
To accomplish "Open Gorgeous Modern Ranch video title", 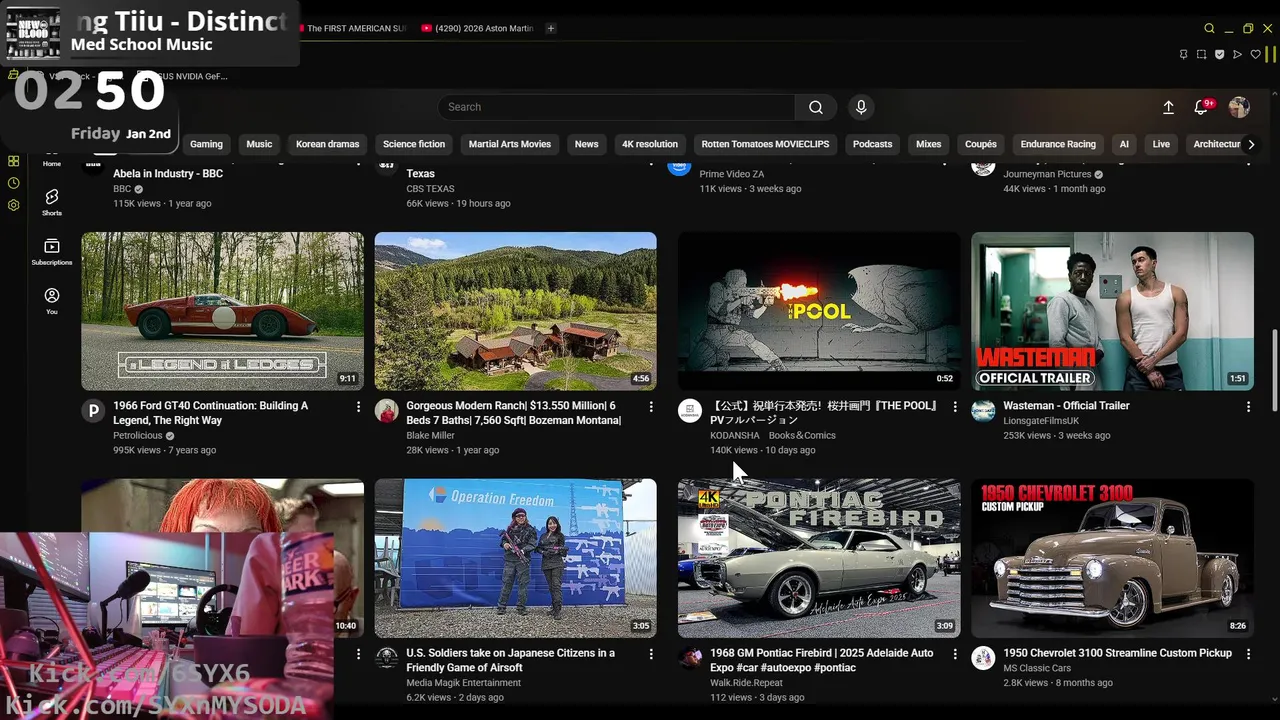I will pyautogui.click(x=514, y=413).
